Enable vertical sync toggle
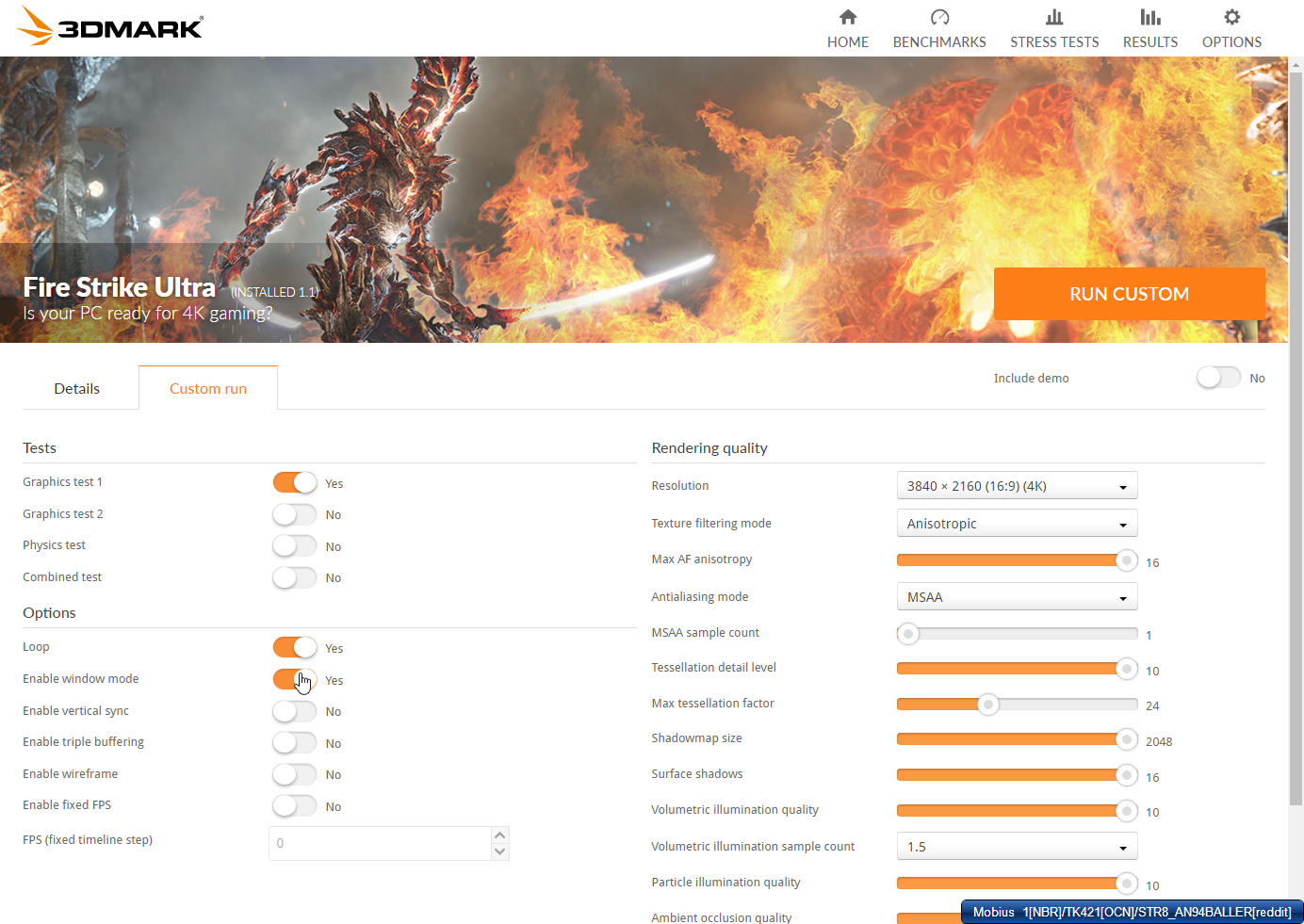1304x924 pixels. [295, 711]
